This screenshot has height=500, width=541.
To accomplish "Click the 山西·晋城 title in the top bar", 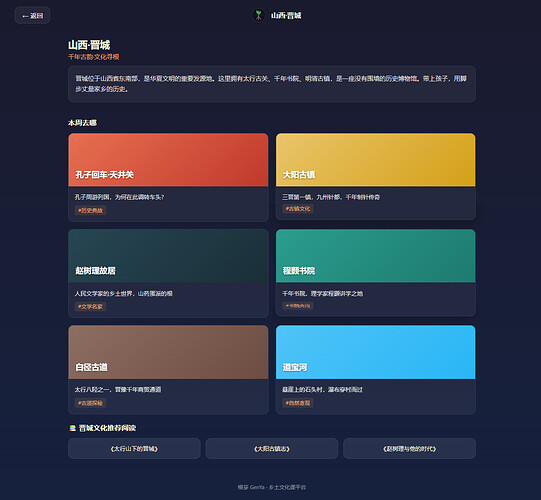I will point(286,16).
